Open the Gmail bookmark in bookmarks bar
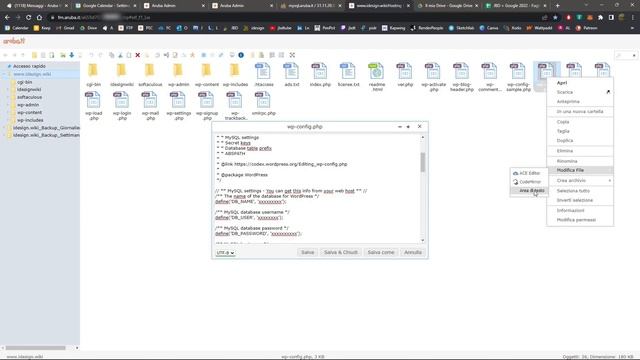The height and width of the screenshot is (360, 640). pos(65,28)
